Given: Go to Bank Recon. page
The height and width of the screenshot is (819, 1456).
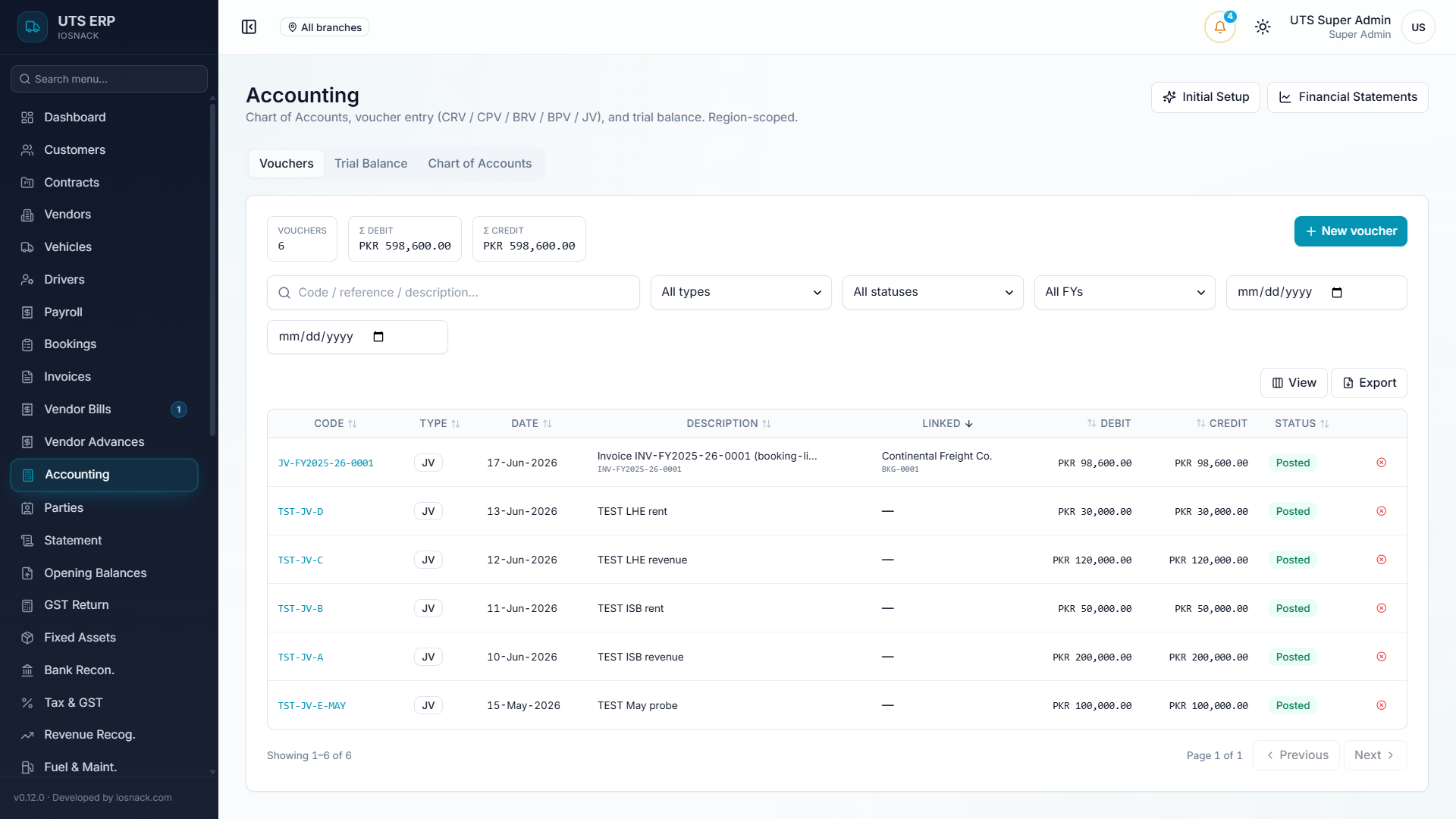Looking at the screenshot, I should pos(105,670).
